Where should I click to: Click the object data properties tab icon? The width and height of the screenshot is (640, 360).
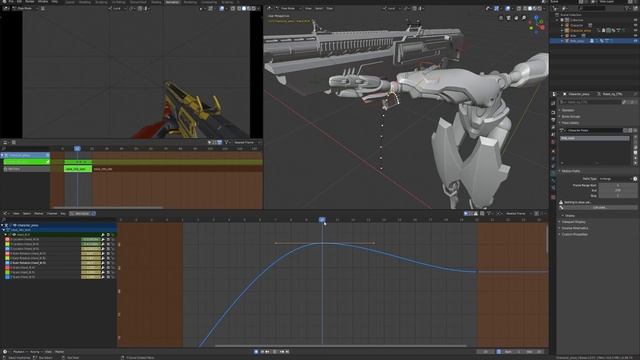553,173
